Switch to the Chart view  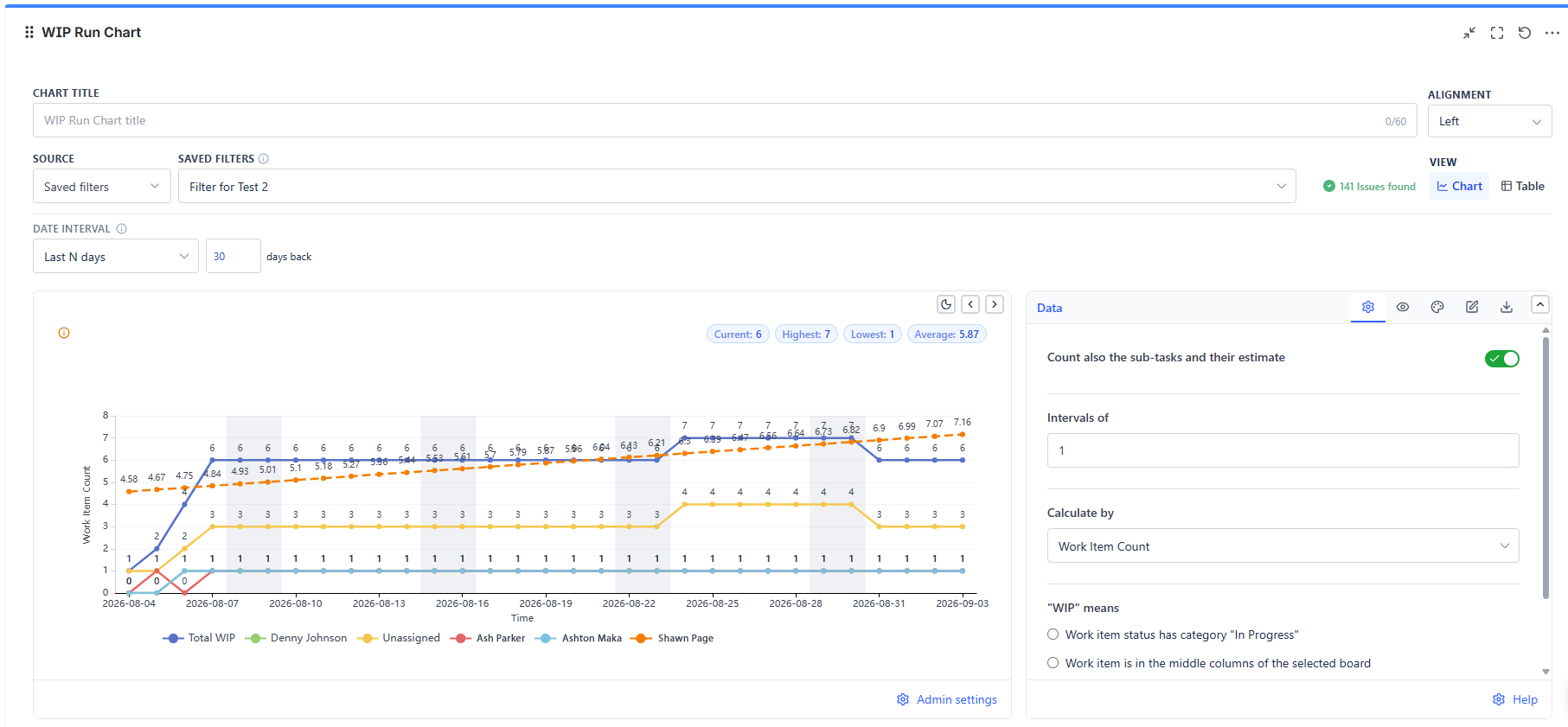click(1459, 186)
